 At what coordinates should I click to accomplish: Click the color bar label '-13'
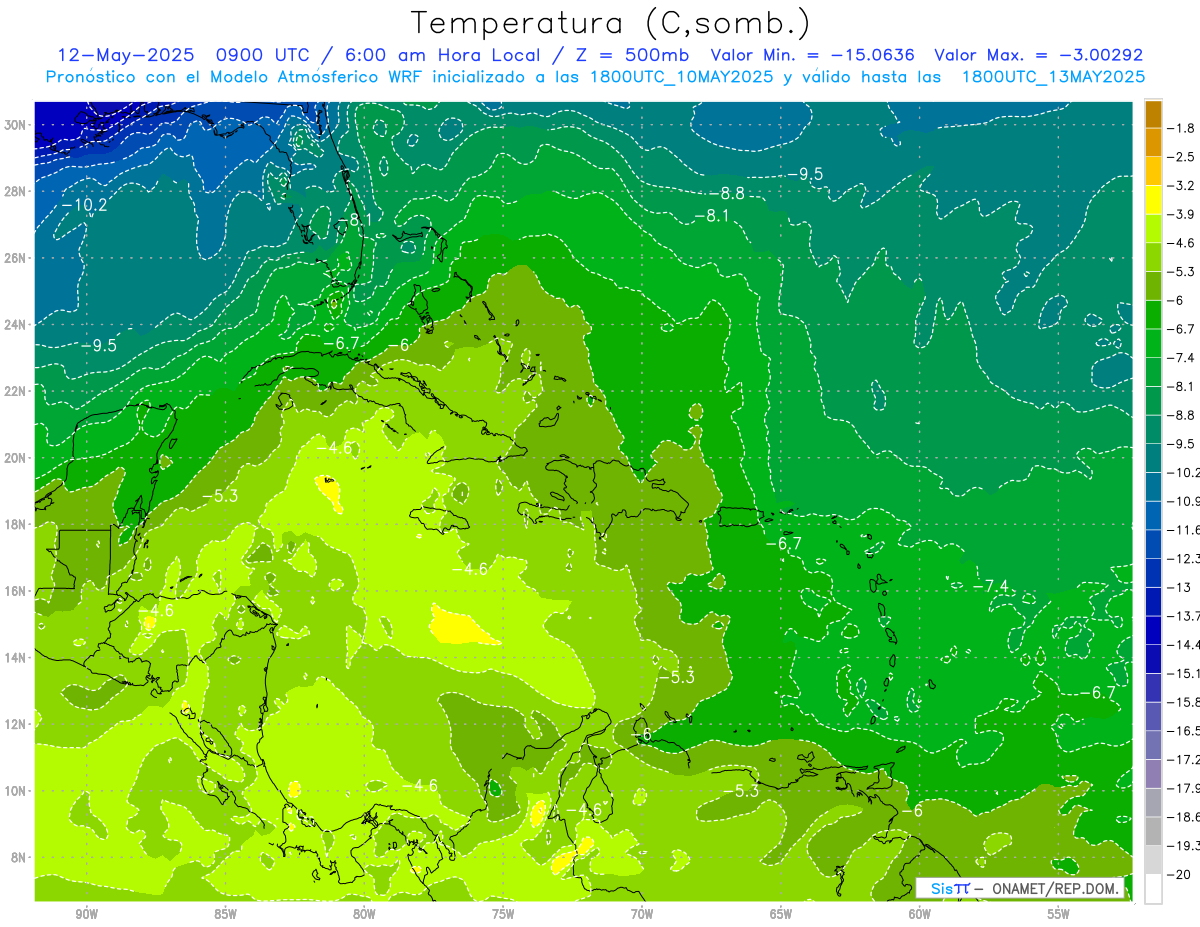[x=1180, y=587]
